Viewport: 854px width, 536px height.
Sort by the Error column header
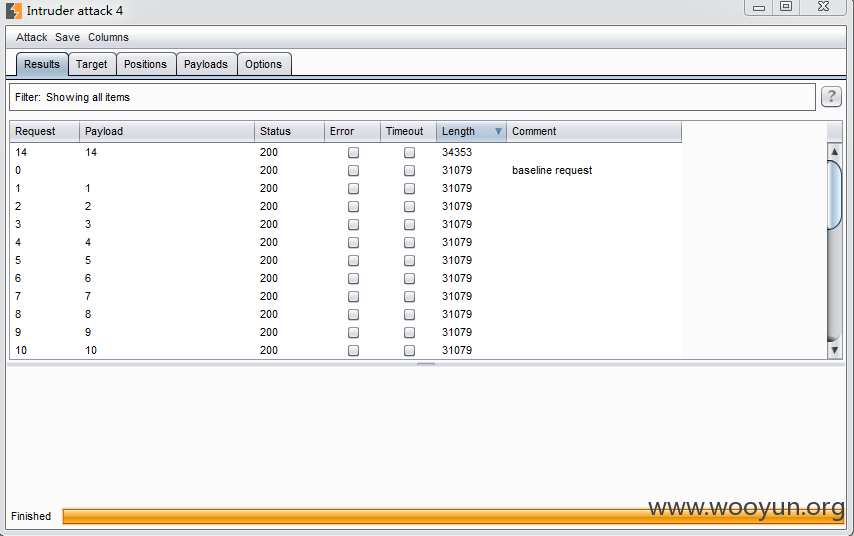pos(352,131)
